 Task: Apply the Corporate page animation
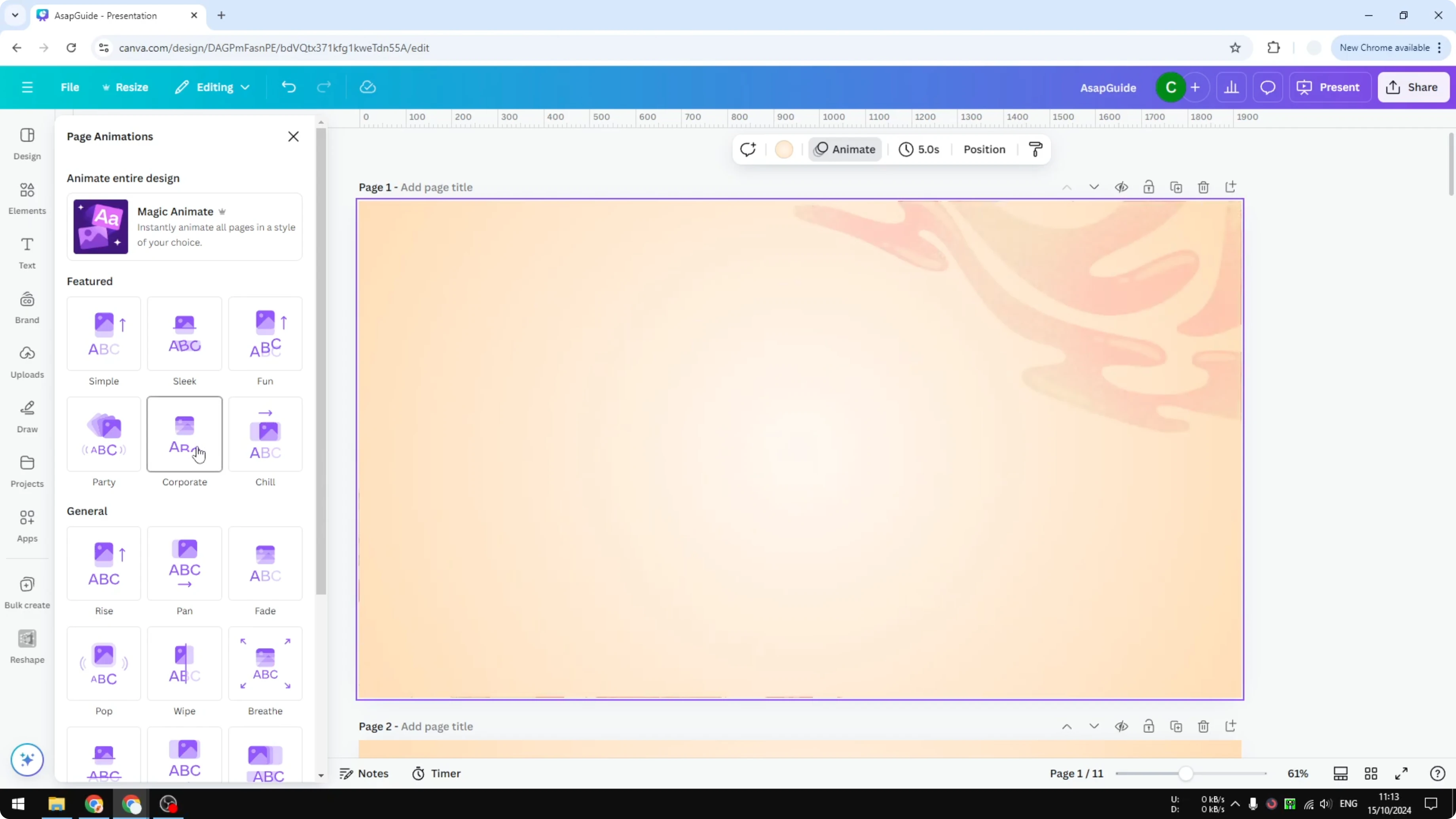pyautogui.click(x=184, y=434)
